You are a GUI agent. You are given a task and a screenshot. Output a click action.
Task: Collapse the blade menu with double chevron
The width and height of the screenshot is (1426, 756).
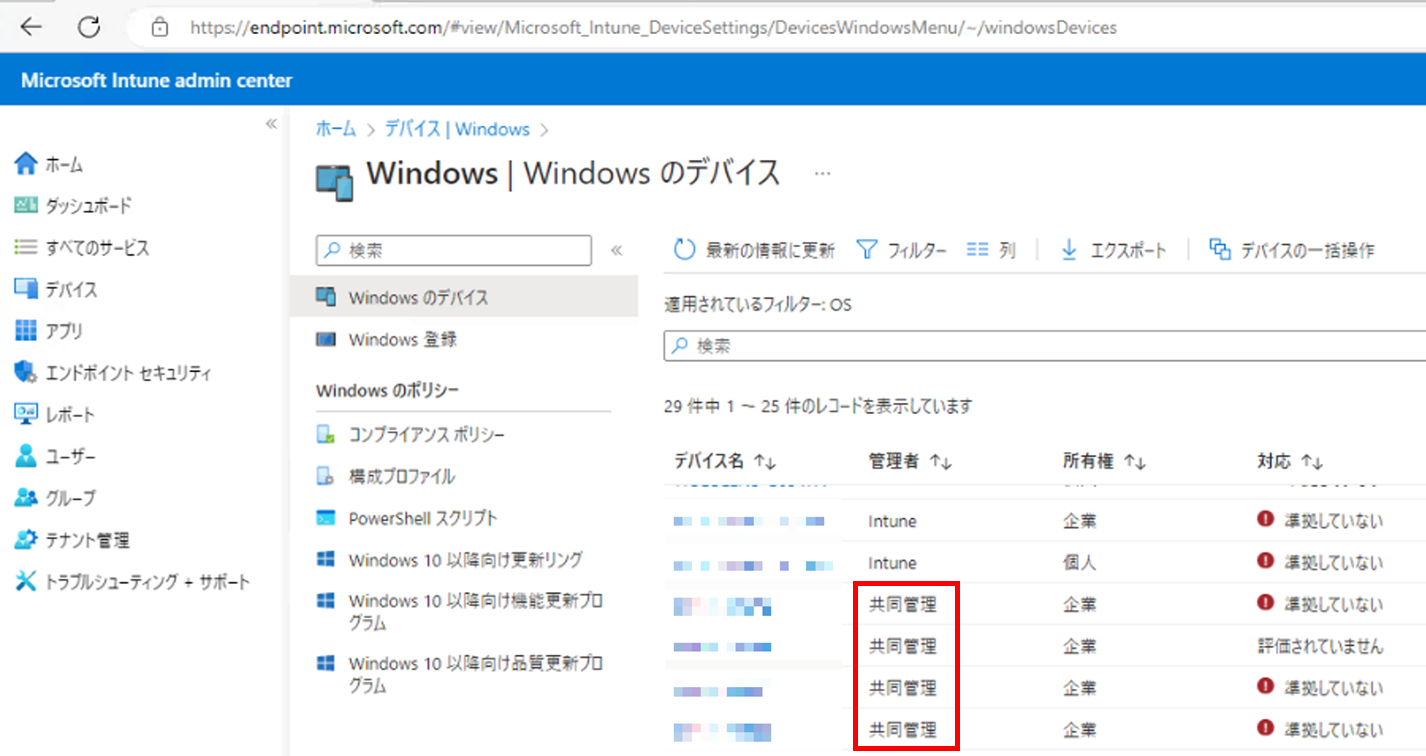(x=616, y=250)
